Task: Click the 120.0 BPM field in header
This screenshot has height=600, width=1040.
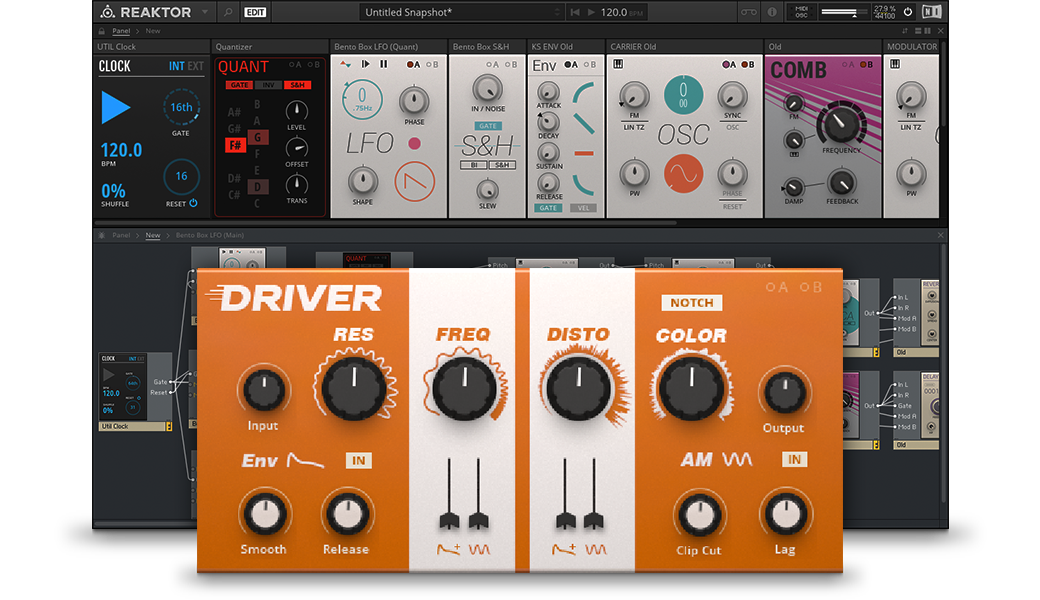Action: (621, 12)
